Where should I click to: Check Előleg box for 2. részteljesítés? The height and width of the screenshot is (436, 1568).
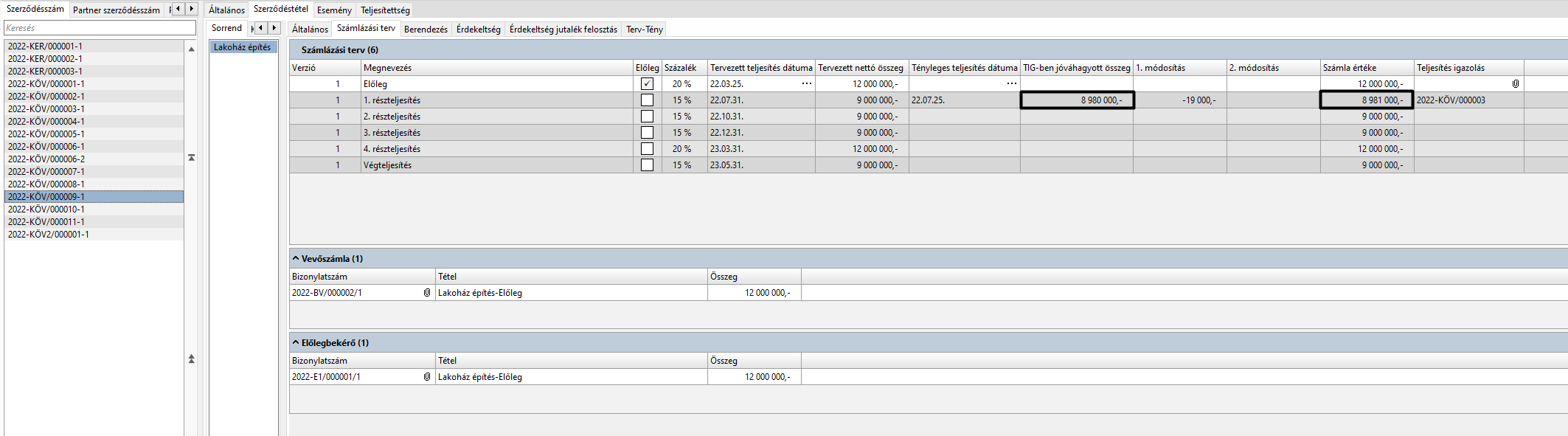(648, 117)
